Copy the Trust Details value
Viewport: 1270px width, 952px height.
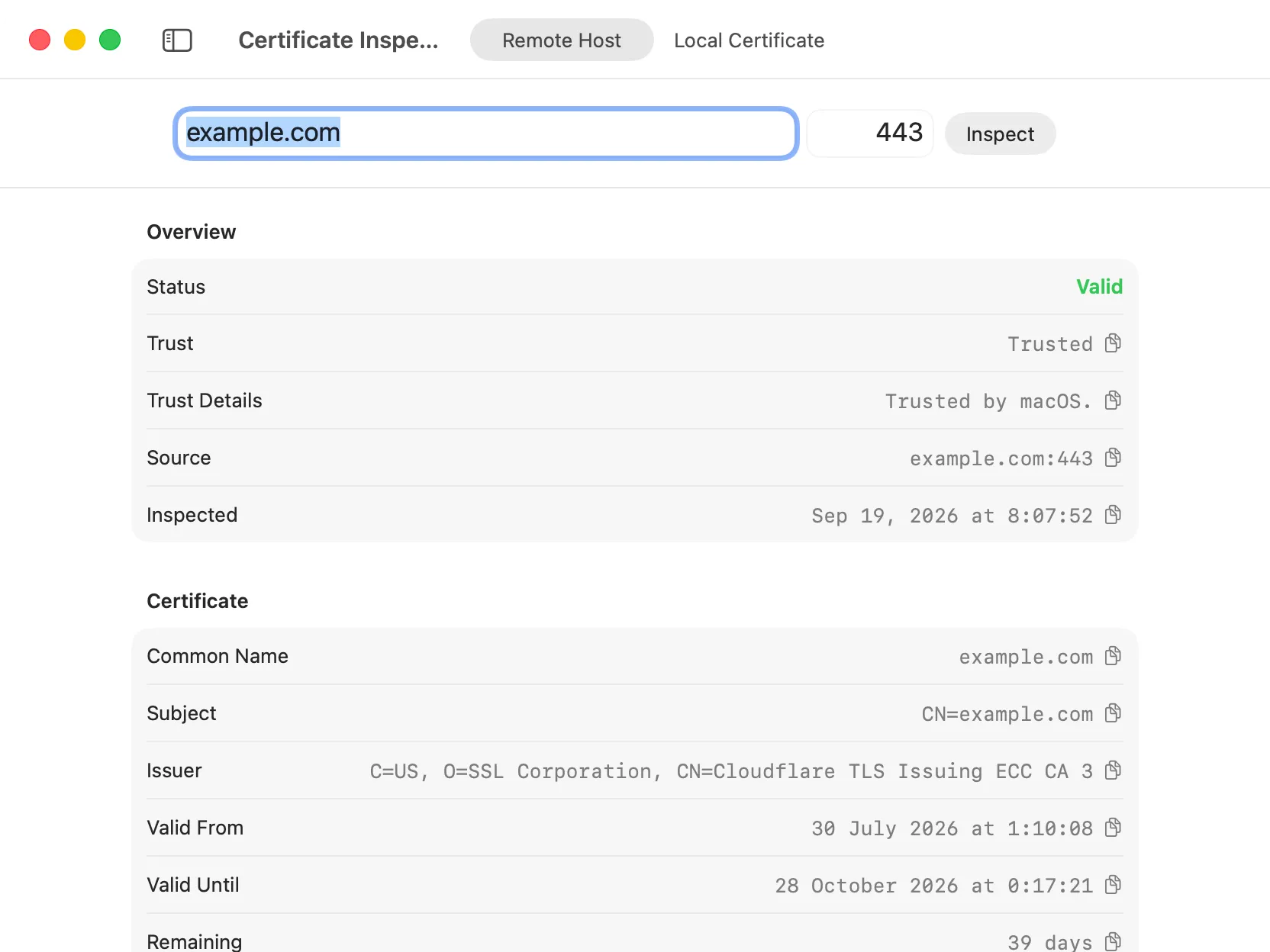coord(1114,400)
